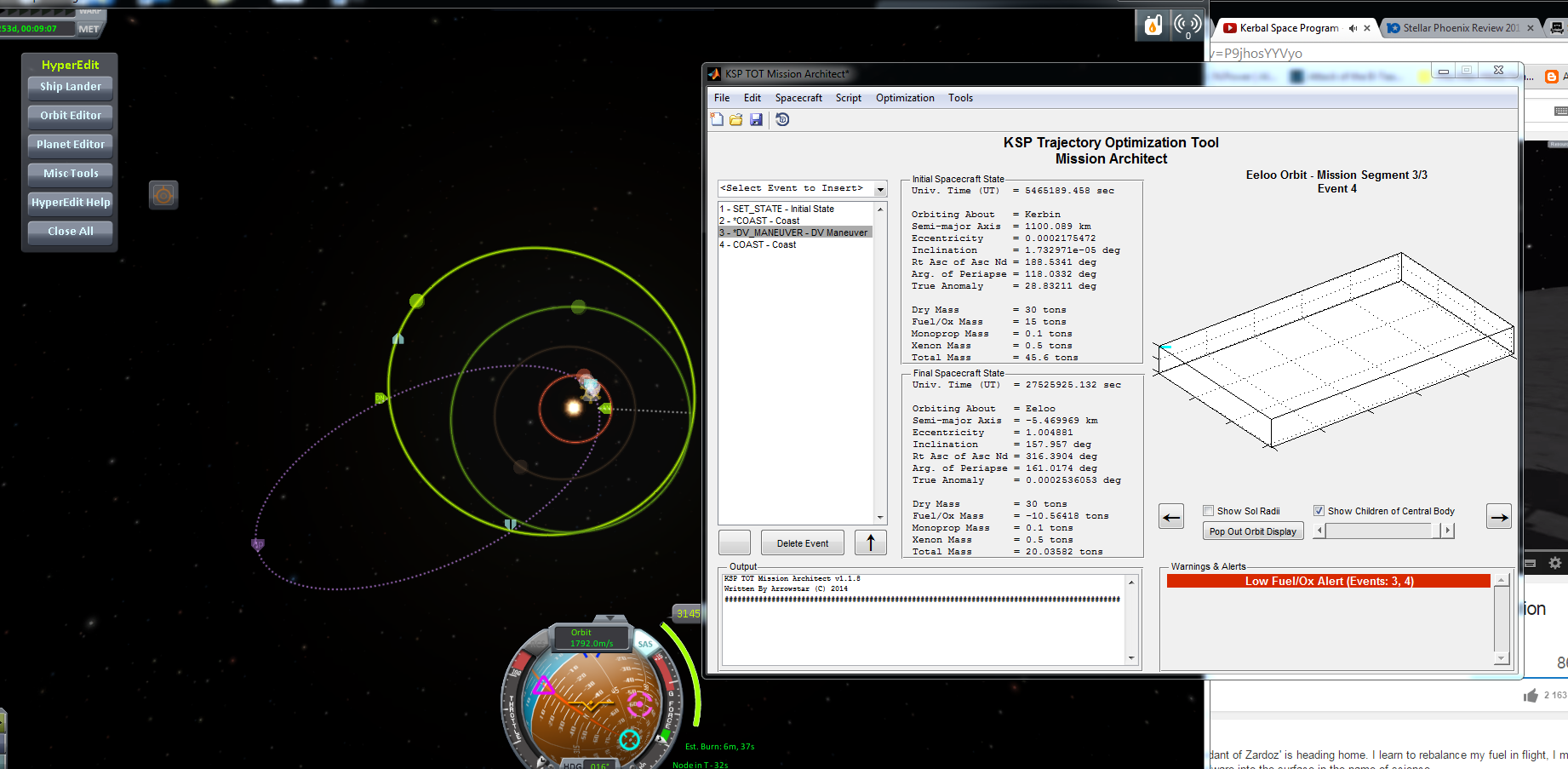Open the Script menu
This screenshot has width=1568, height=769.
849,98
